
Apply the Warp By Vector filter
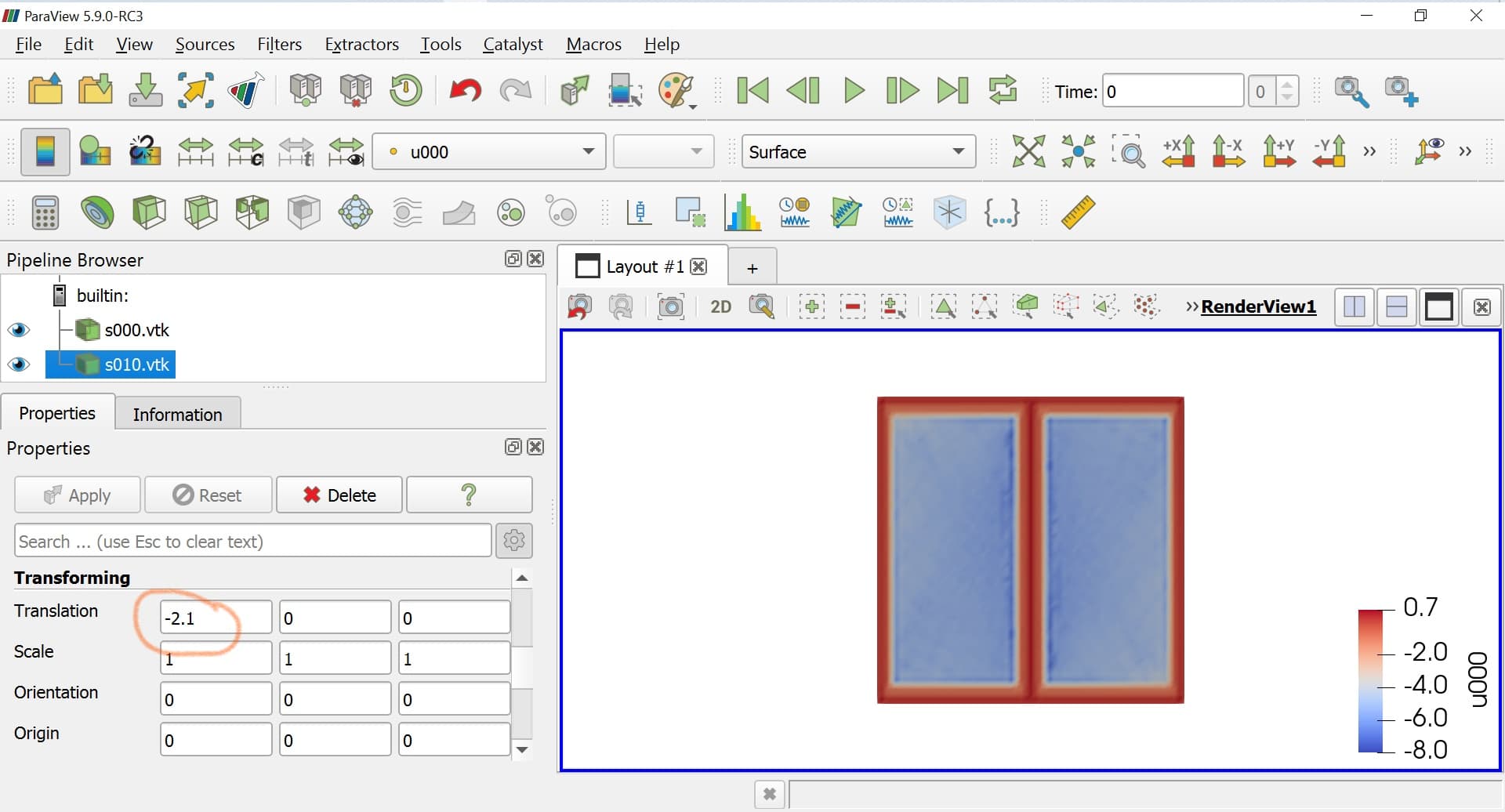pyautogui.click(x=459, y=212)
